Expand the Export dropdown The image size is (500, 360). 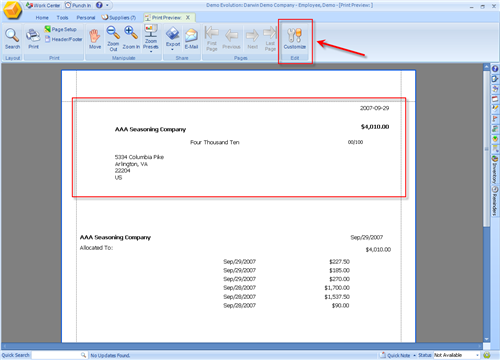tap(173, 39)
